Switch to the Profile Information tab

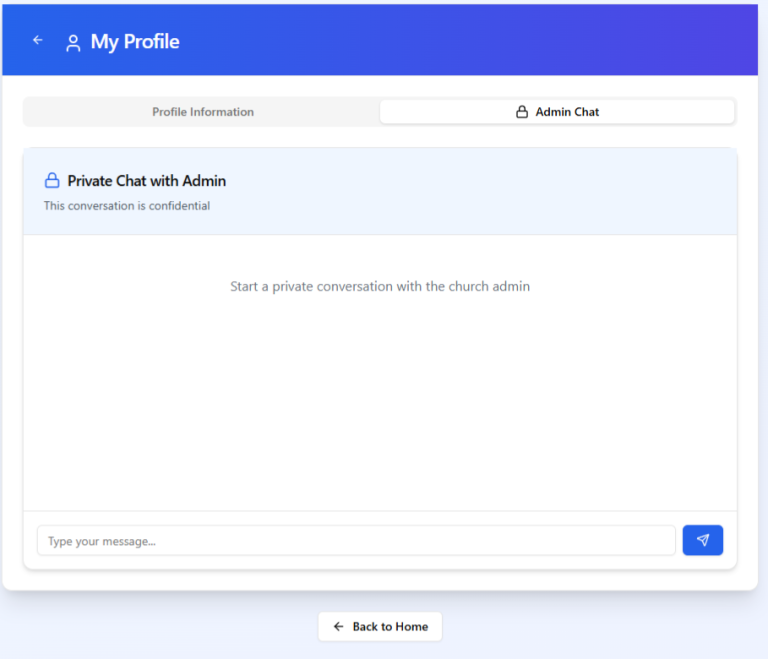(x=202, y=112)
